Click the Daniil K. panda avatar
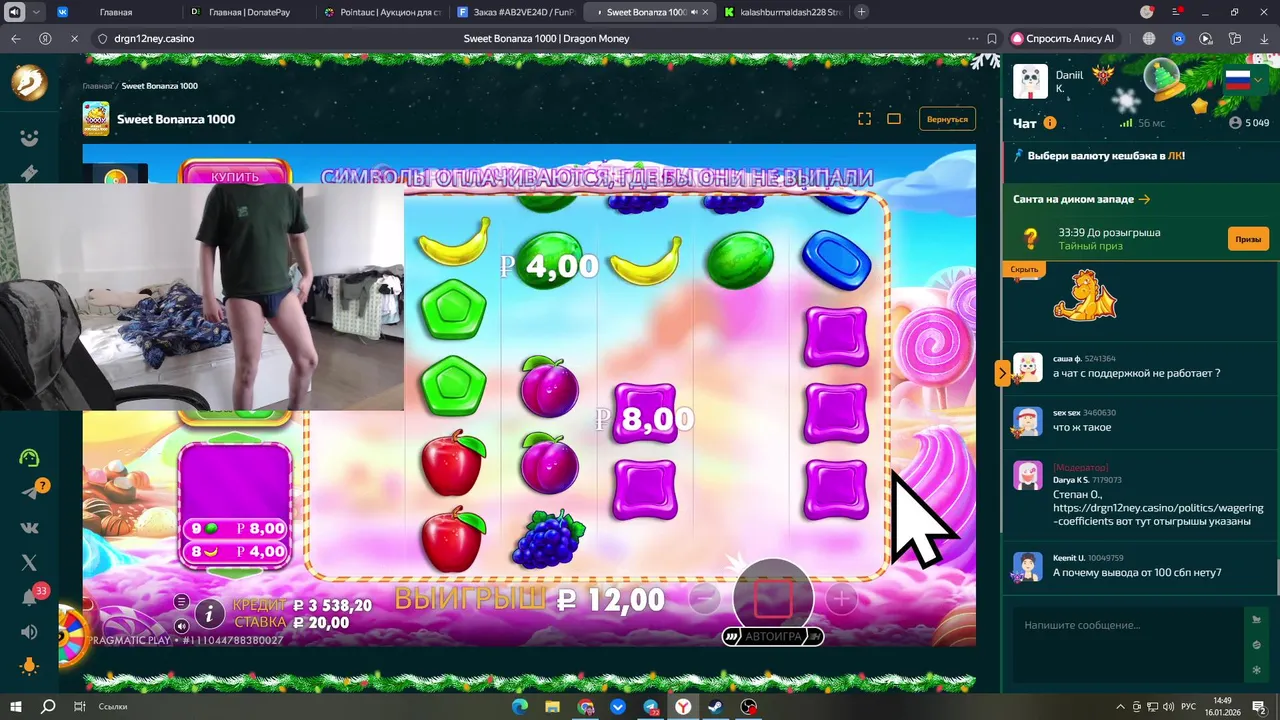Viewport: 1280px width, 720px height. pos(1030,81)
